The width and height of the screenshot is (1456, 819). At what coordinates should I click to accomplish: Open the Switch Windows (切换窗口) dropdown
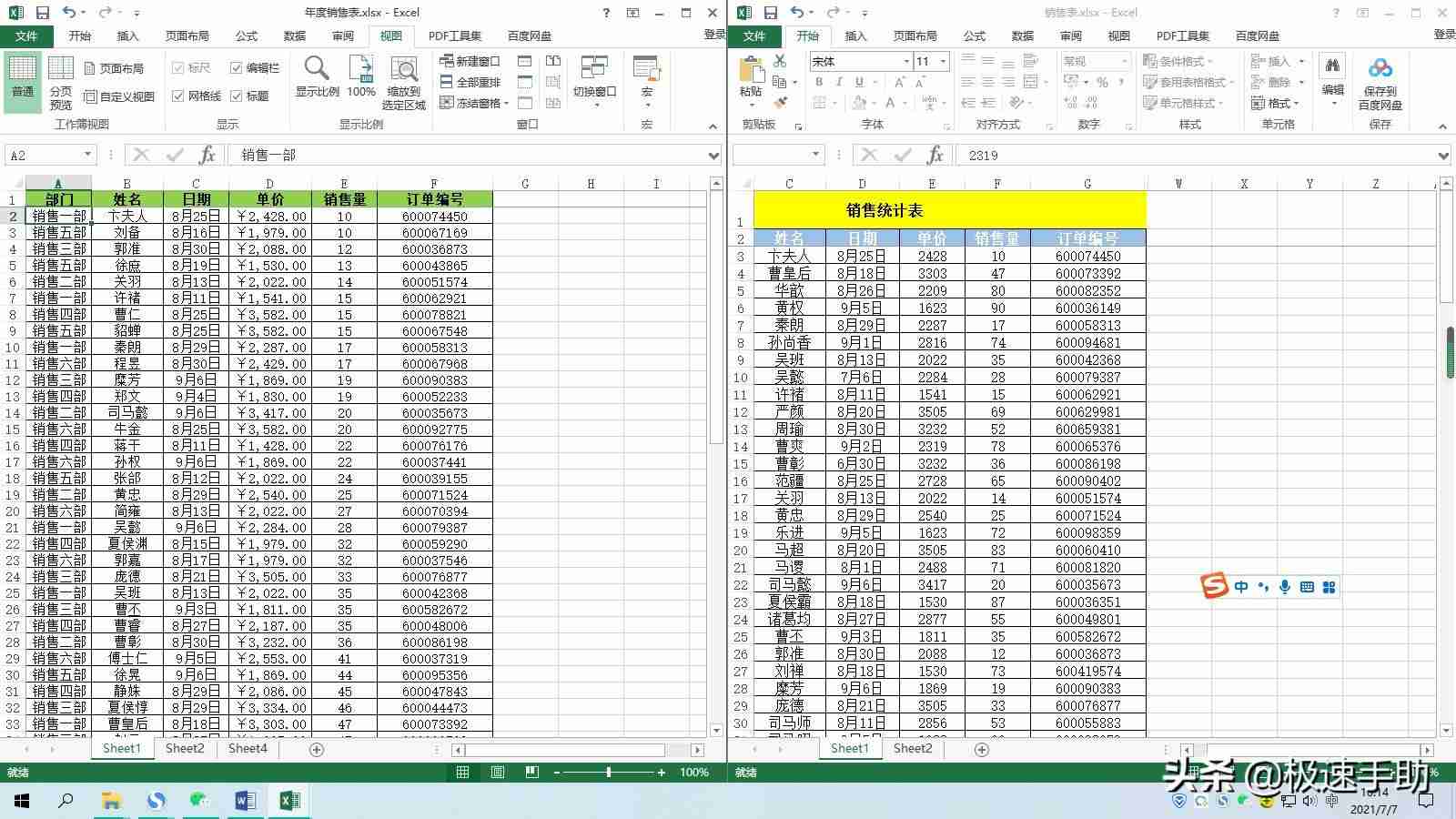594,82
